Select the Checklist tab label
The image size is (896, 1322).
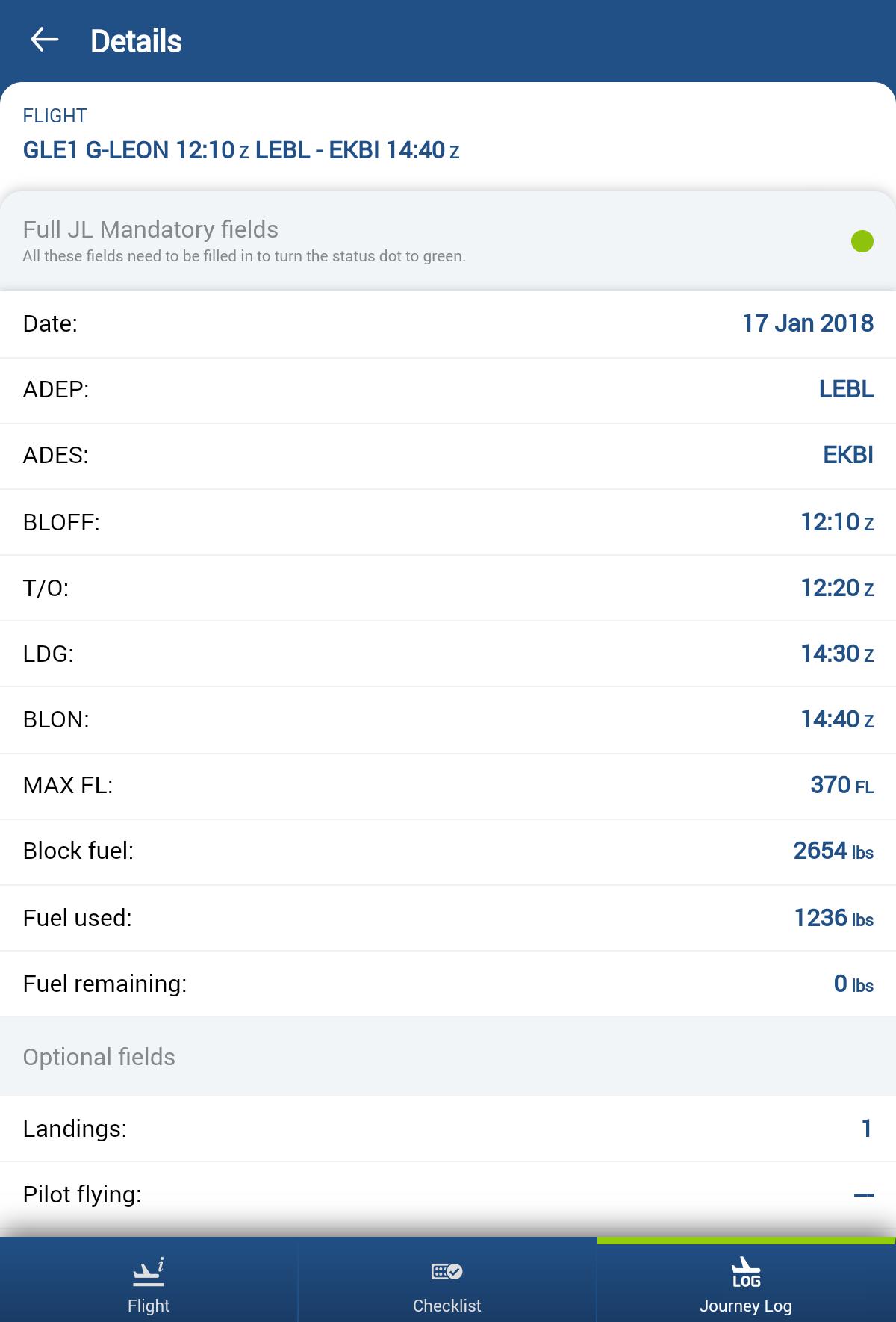447,1306
